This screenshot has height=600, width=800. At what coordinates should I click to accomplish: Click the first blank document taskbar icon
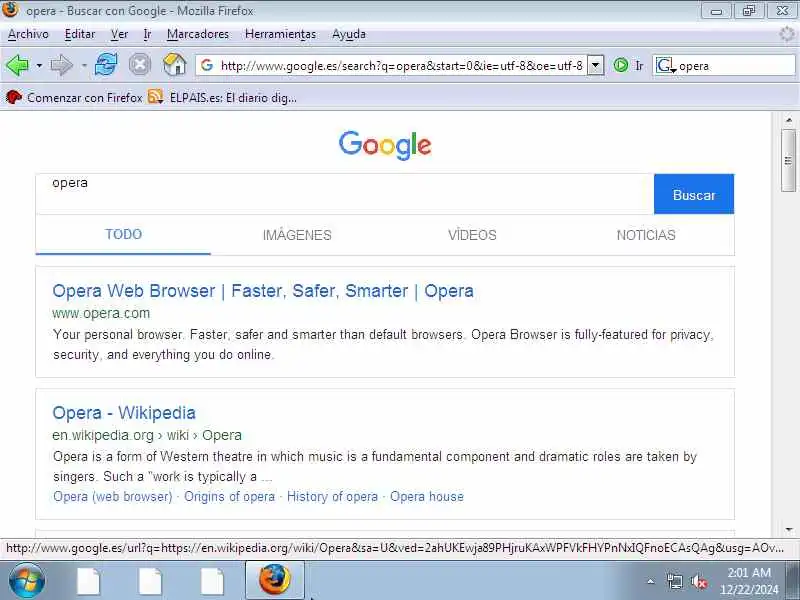tap(89, 581)
